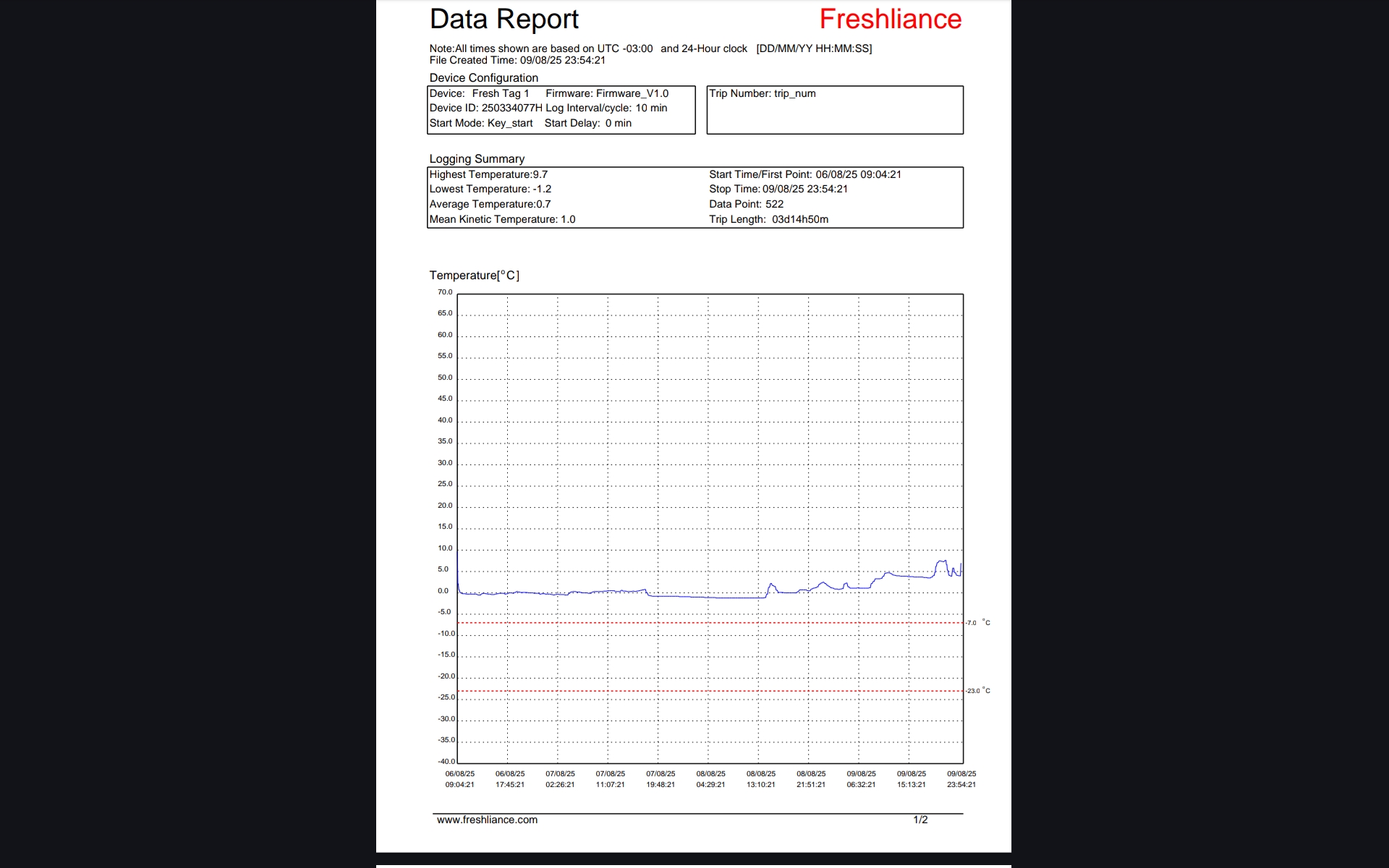Click the Trip Length 03d14h50m text
Screen dimensions: 1389x868
(x=768, y=219)
